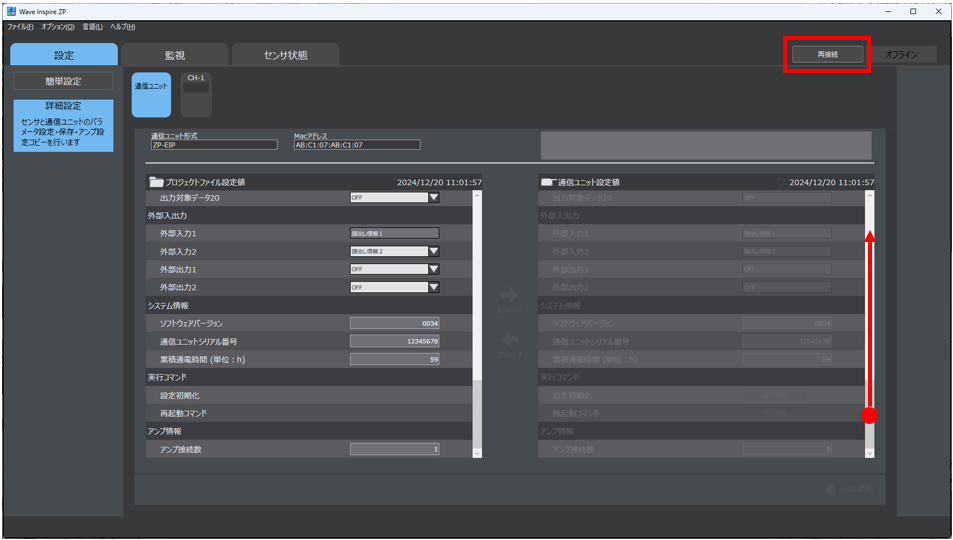Switch to the 監視 tab
This screenshot has width=953, height=540.
coord(174,55)
